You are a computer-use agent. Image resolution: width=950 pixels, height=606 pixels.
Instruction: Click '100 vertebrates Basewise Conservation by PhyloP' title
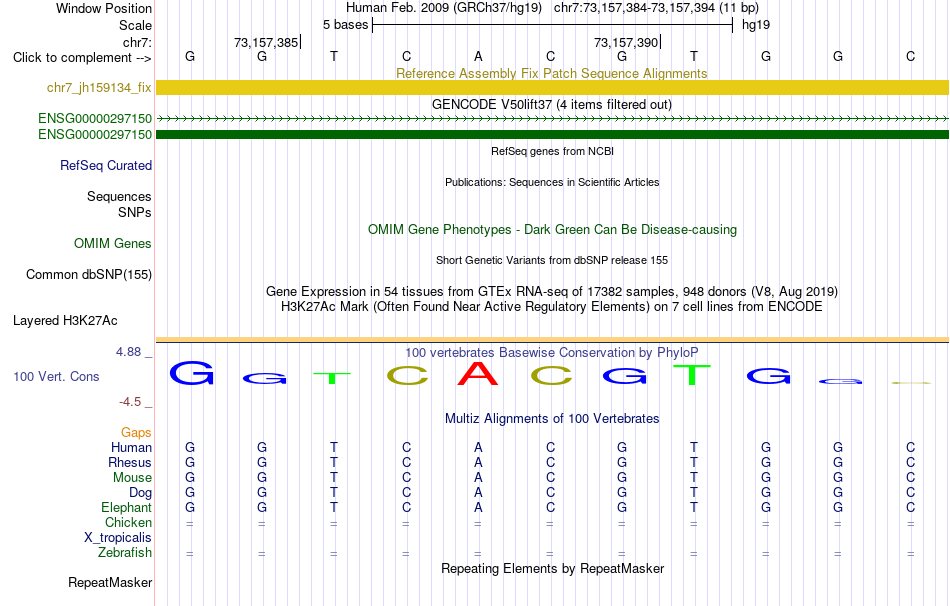coord(552,353)
